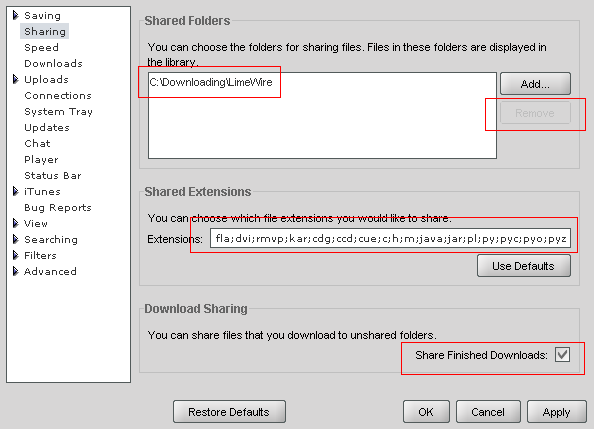The width and height of the screenshot is (594, 429).
Task: Click inside the Extensions text field
Action: coord(390,238)
